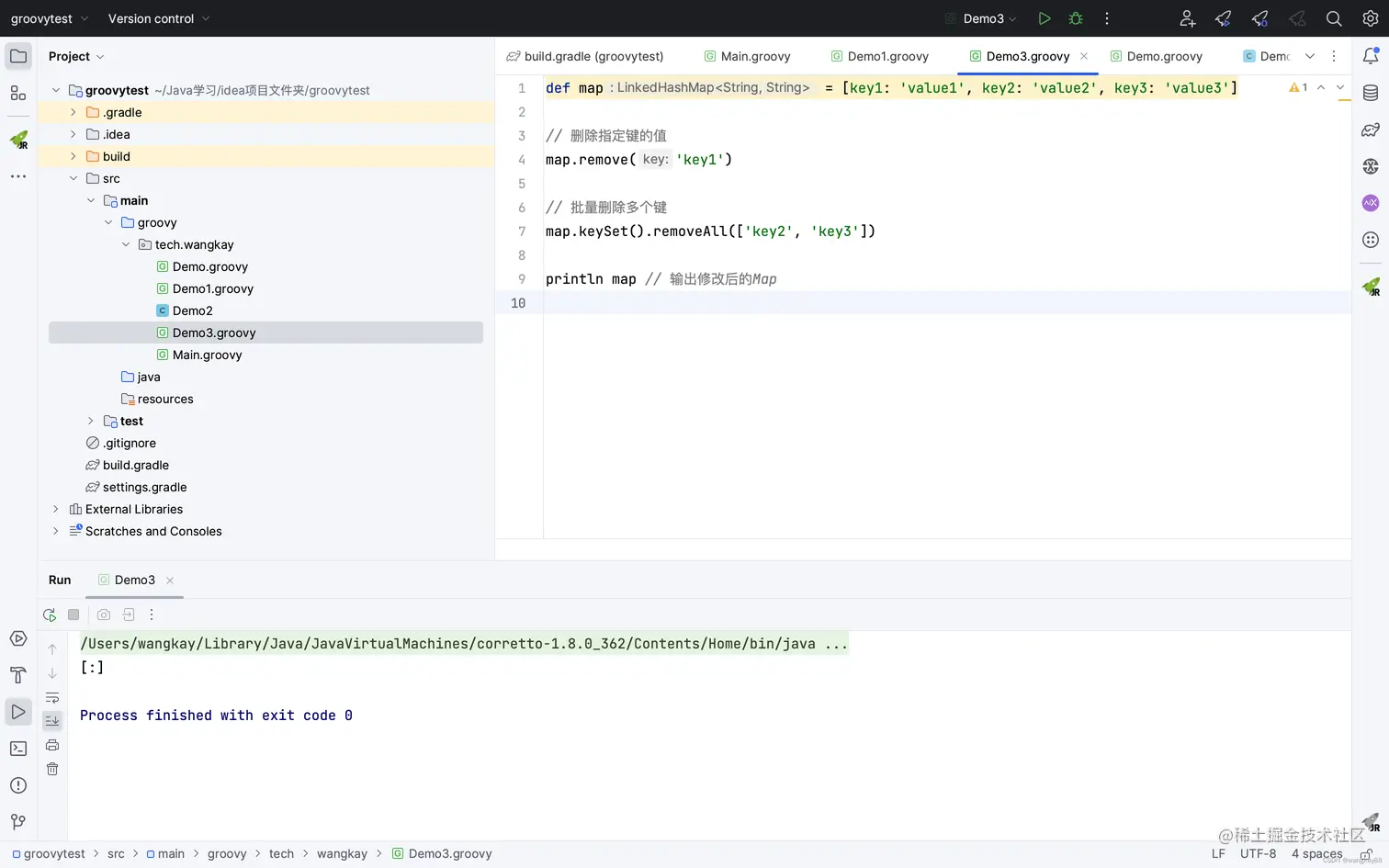Viewport: 1389px width, 868px height.
Task: Expand the .idea folder
Action: point(73,134)
